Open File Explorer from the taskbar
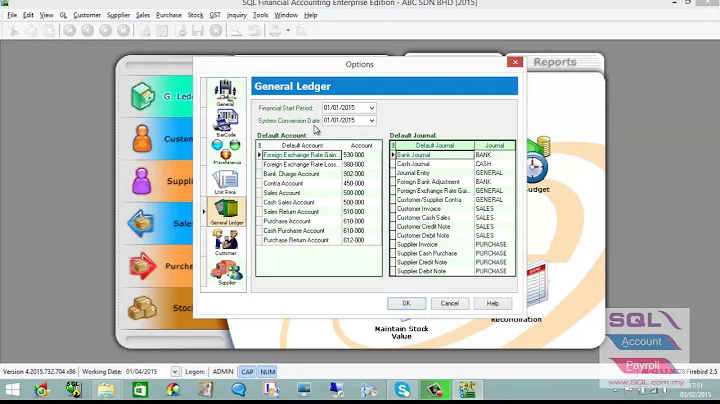Viewport: 720px width, 404px height. (106, 390)
